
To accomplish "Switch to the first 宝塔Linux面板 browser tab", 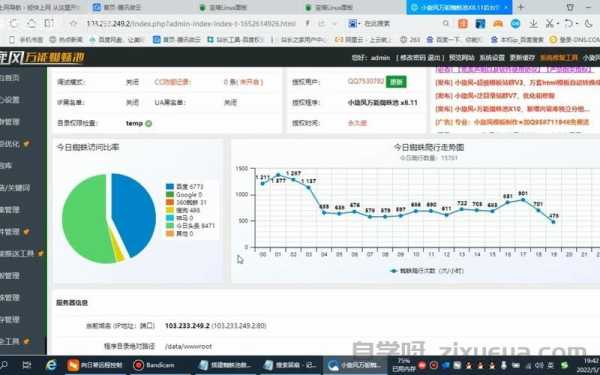I will pos(224,7).
